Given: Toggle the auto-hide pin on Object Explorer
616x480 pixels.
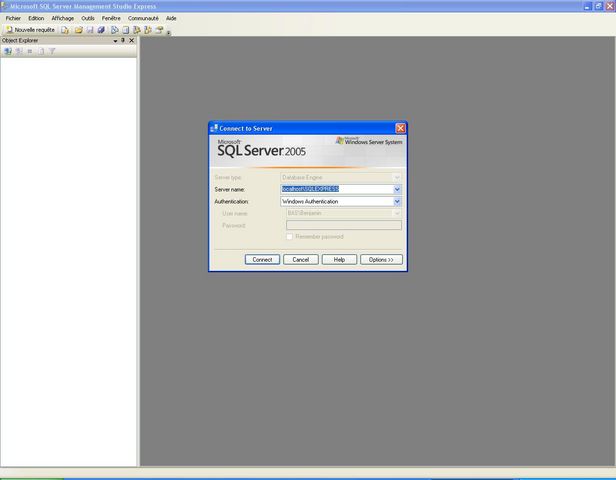Looking at the screenshot, I should coord(123,41).
